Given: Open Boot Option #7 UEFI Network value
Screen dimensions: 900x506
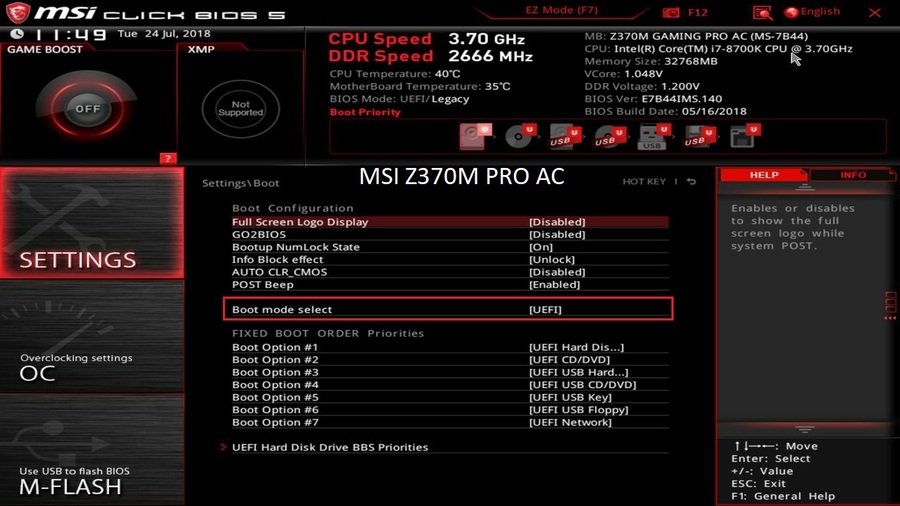Looking at the screenshot, I should (571, 423).
